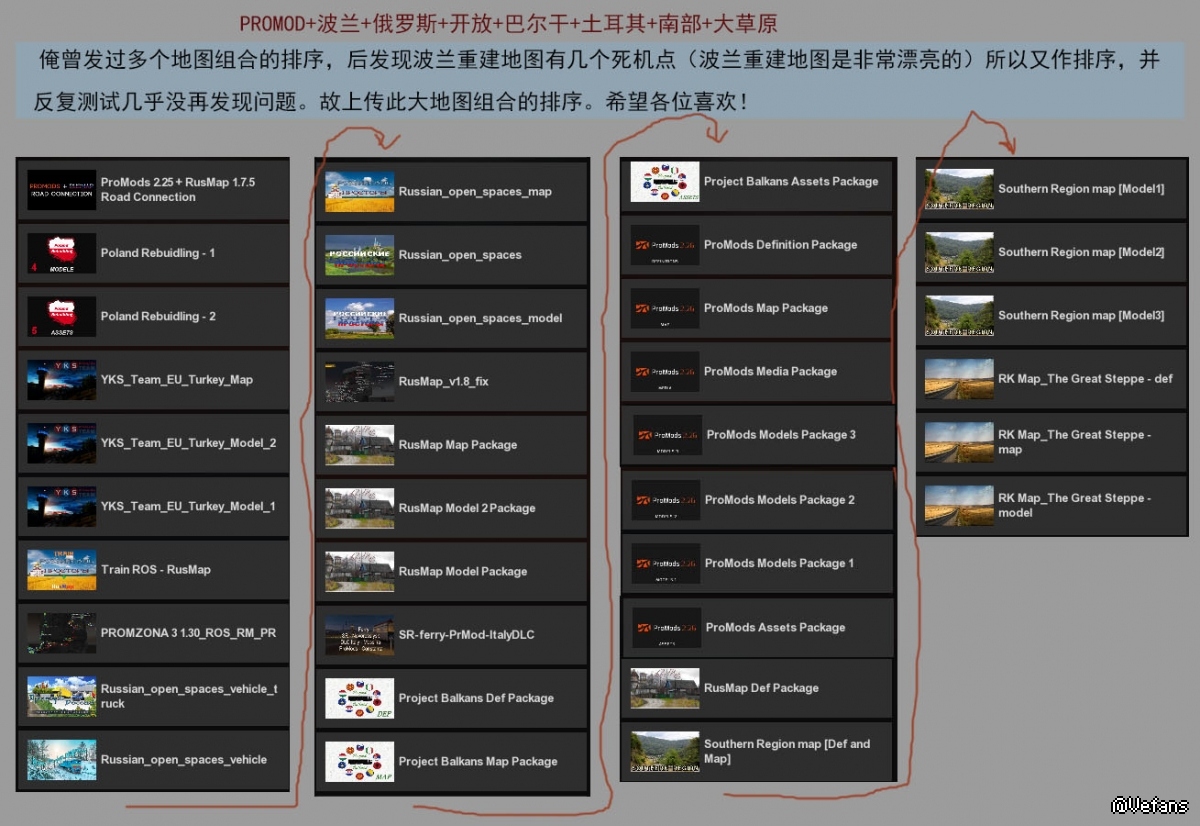The width and height of the screenshot is (1200, 826).
Task: Click the 'YKS_Team_EU_Turkey_Map' label text
Action: point(177,380)
